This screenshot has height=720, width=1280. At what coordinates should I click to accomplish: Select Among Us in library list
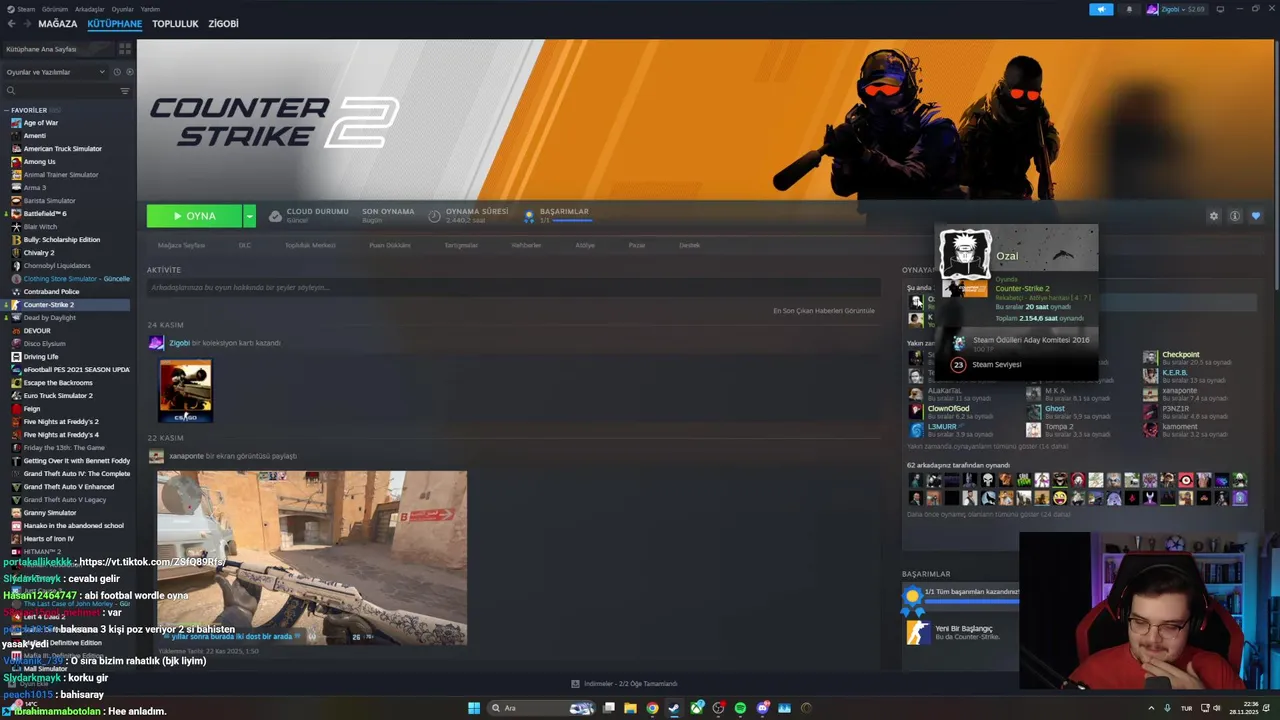pos(40,162)
